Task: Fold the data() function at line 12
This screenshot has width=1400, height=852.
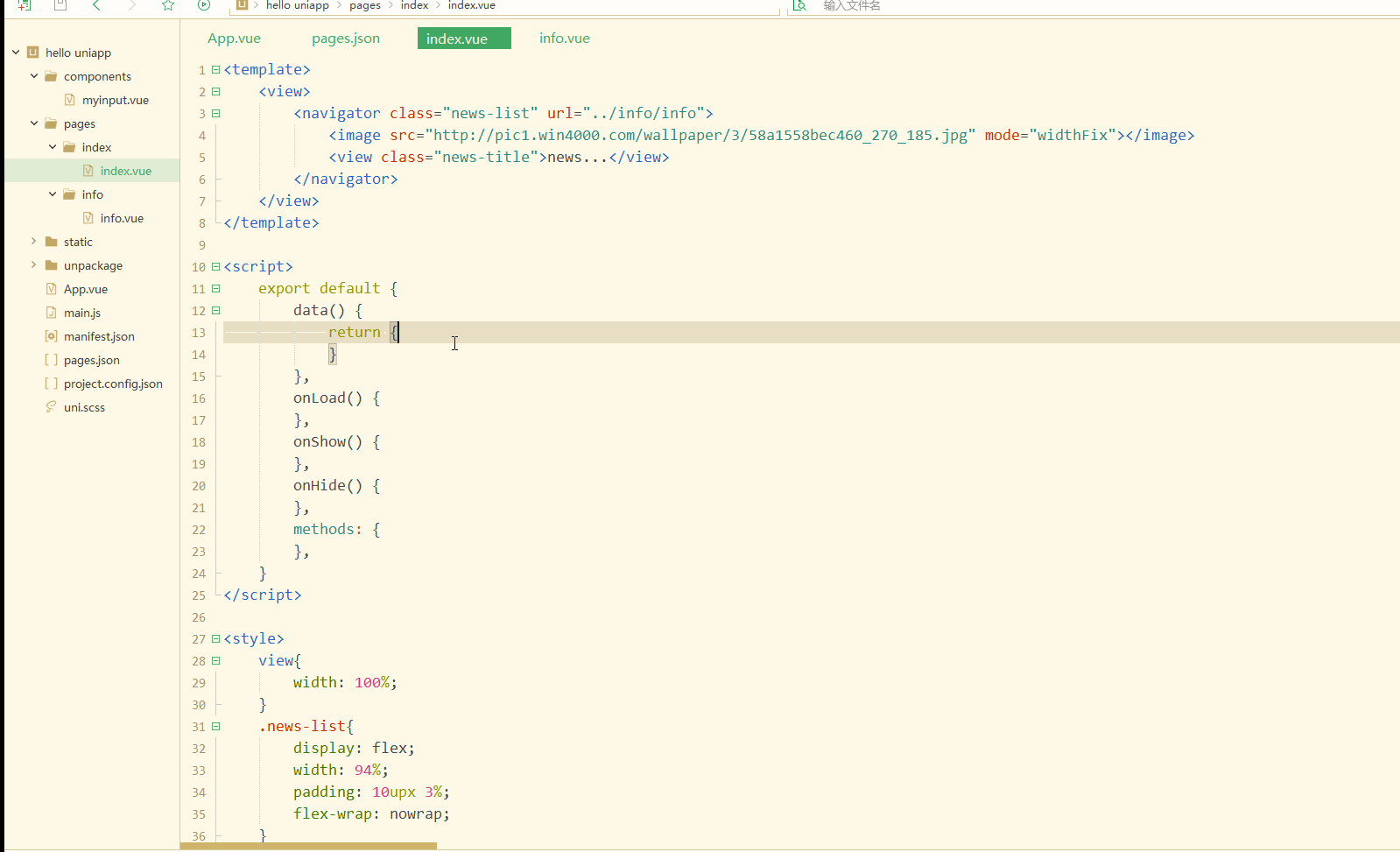Action: 216,311
